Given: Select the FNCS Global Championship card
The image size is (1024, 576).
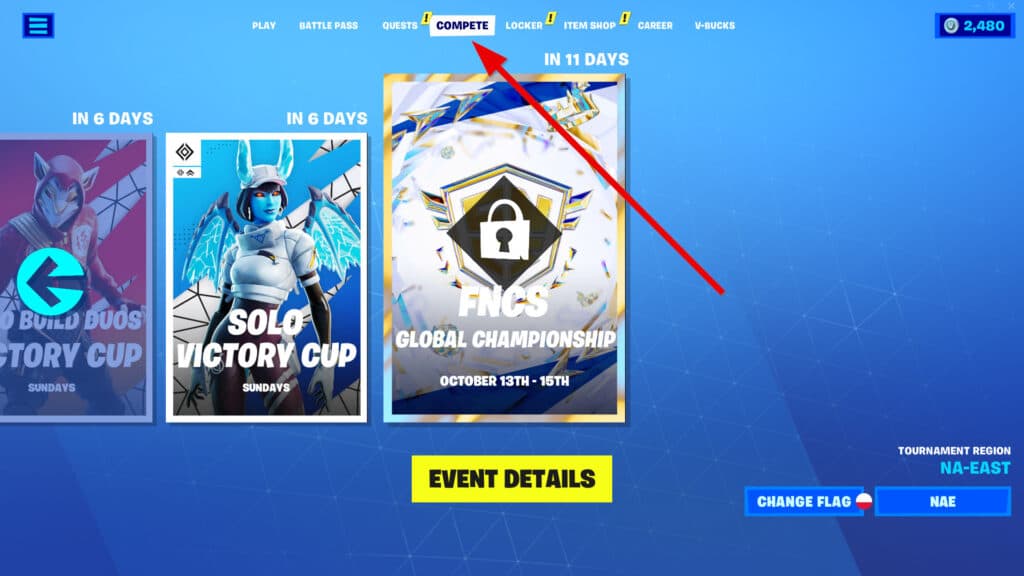Looking at the screenshot, I should pos(504,248).
